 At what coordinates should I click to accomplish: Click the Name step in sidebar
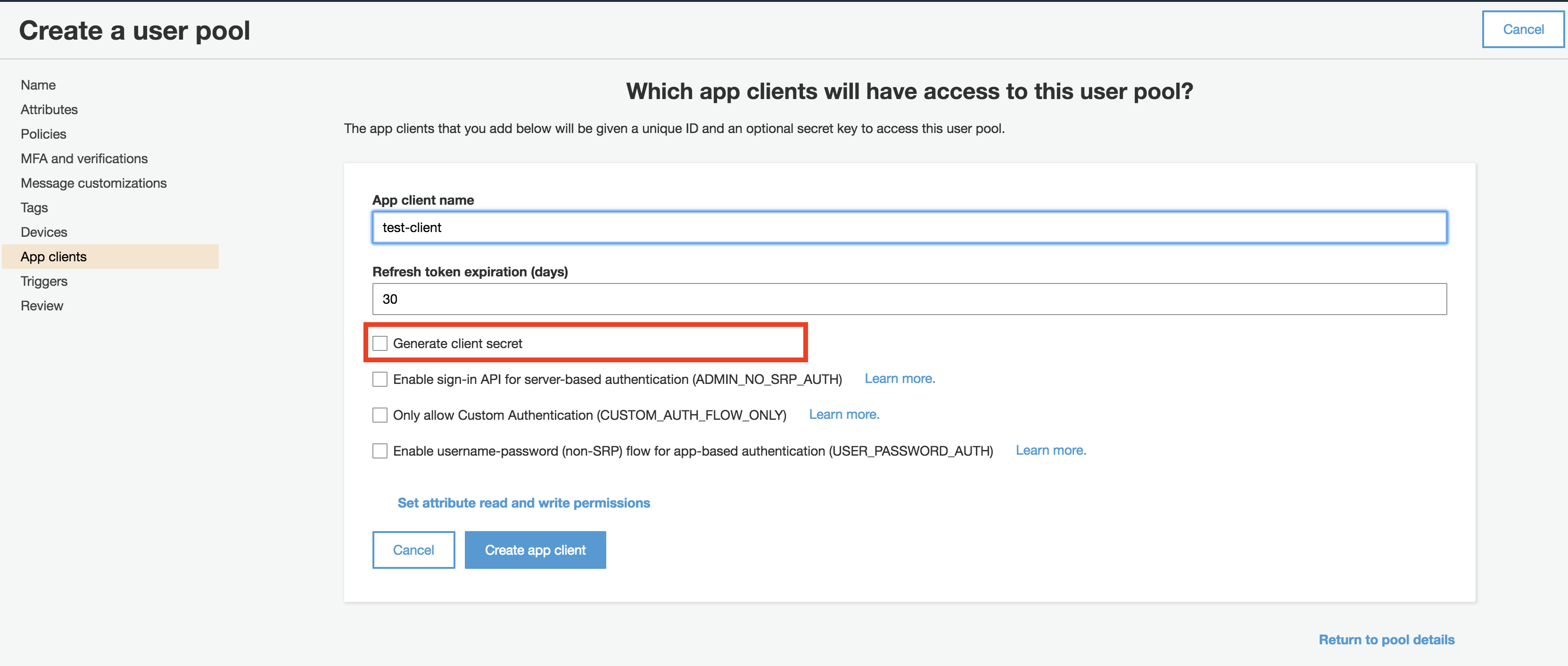point(38,85)
